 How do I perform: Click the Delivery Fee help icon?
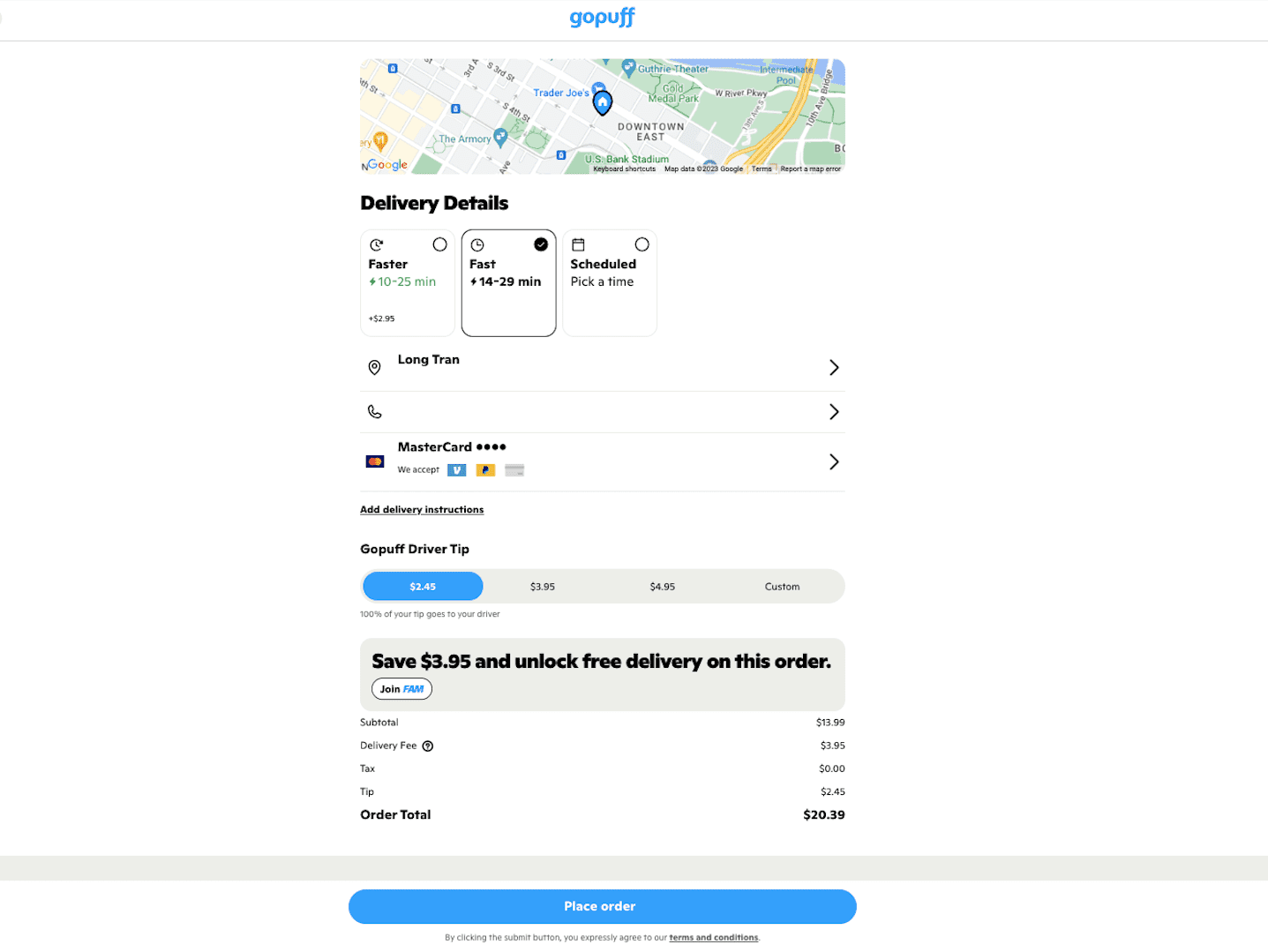point(428,746)
